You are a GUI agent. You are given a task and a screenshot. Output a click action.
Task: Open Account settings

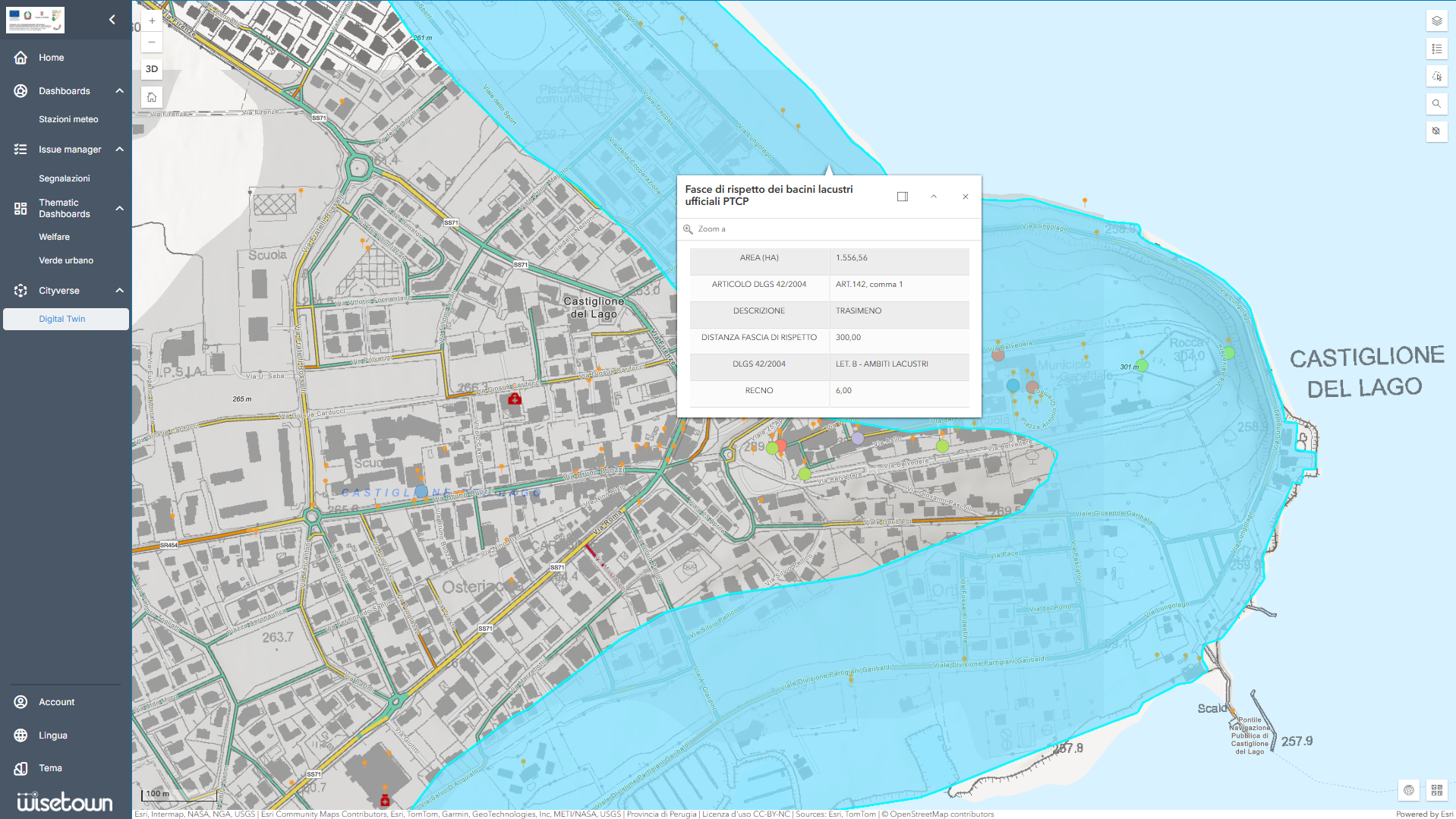point(57,702)
